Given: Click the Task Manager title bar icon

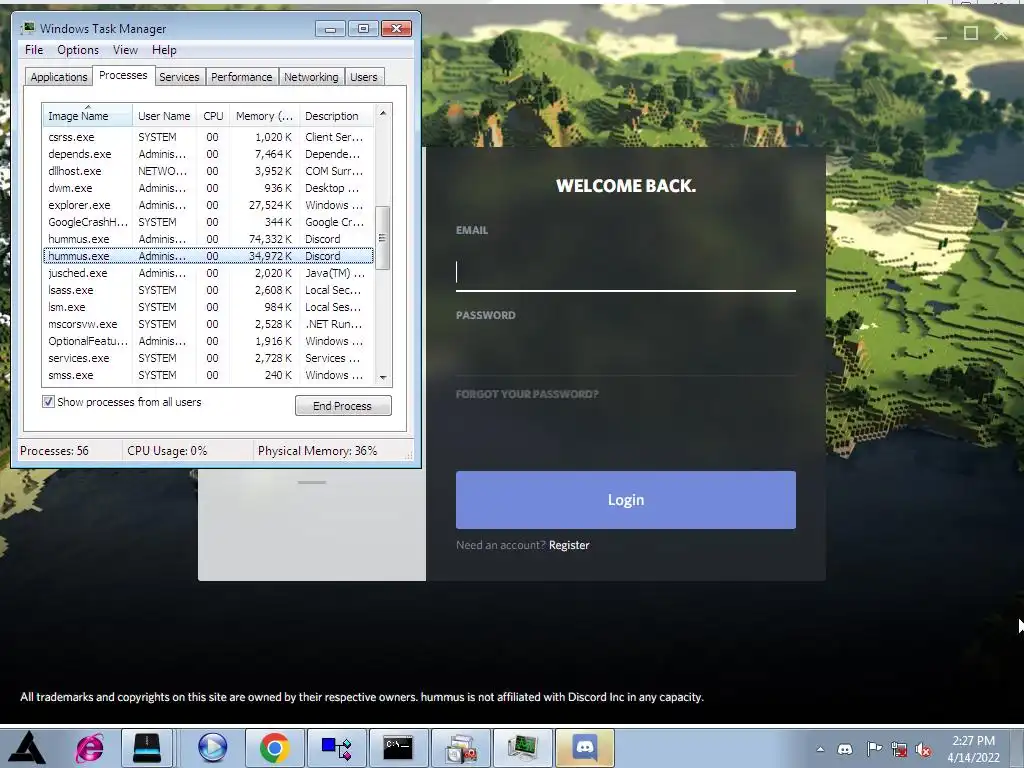Looking at the screenshot, I should pyautogui.click(x=27, y=29).
